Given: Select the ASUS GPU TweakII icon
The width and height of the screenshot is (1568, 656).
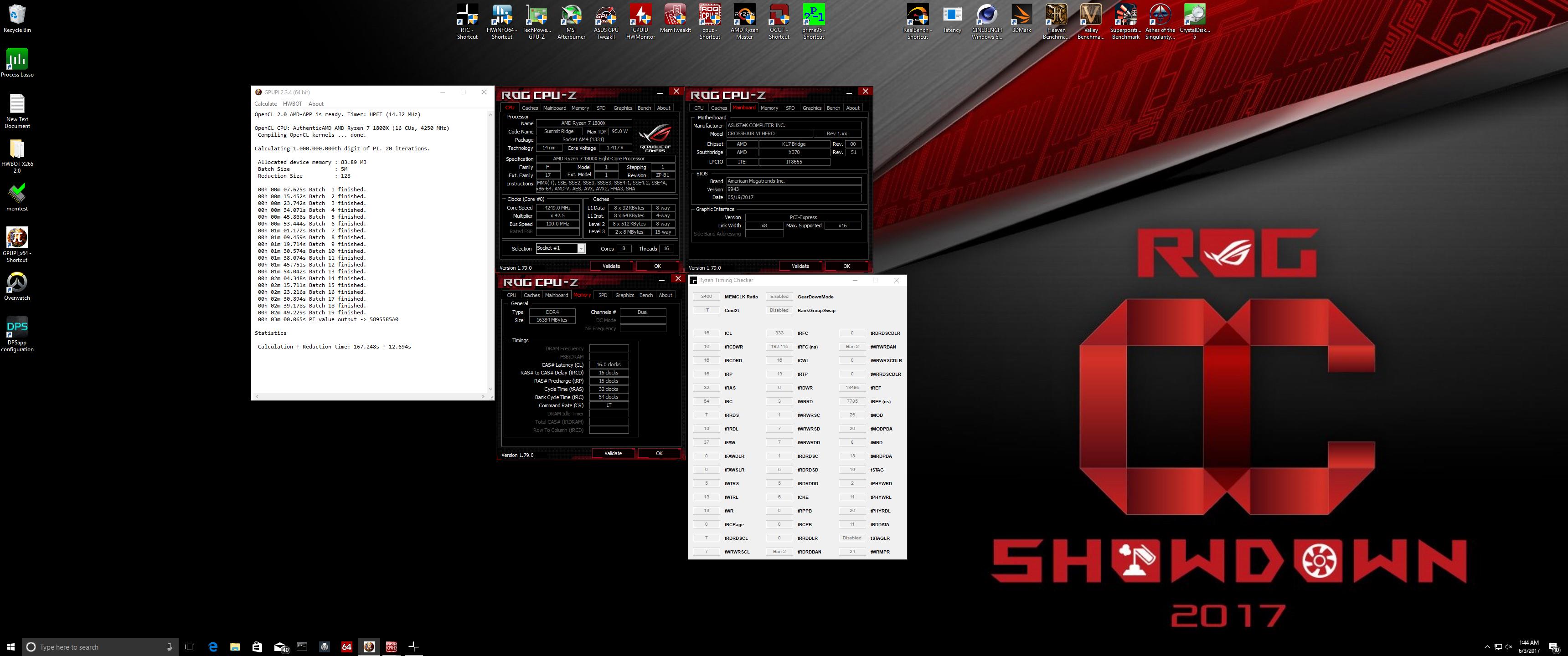Looking at the screenshot, I should [x=606, y=21].
